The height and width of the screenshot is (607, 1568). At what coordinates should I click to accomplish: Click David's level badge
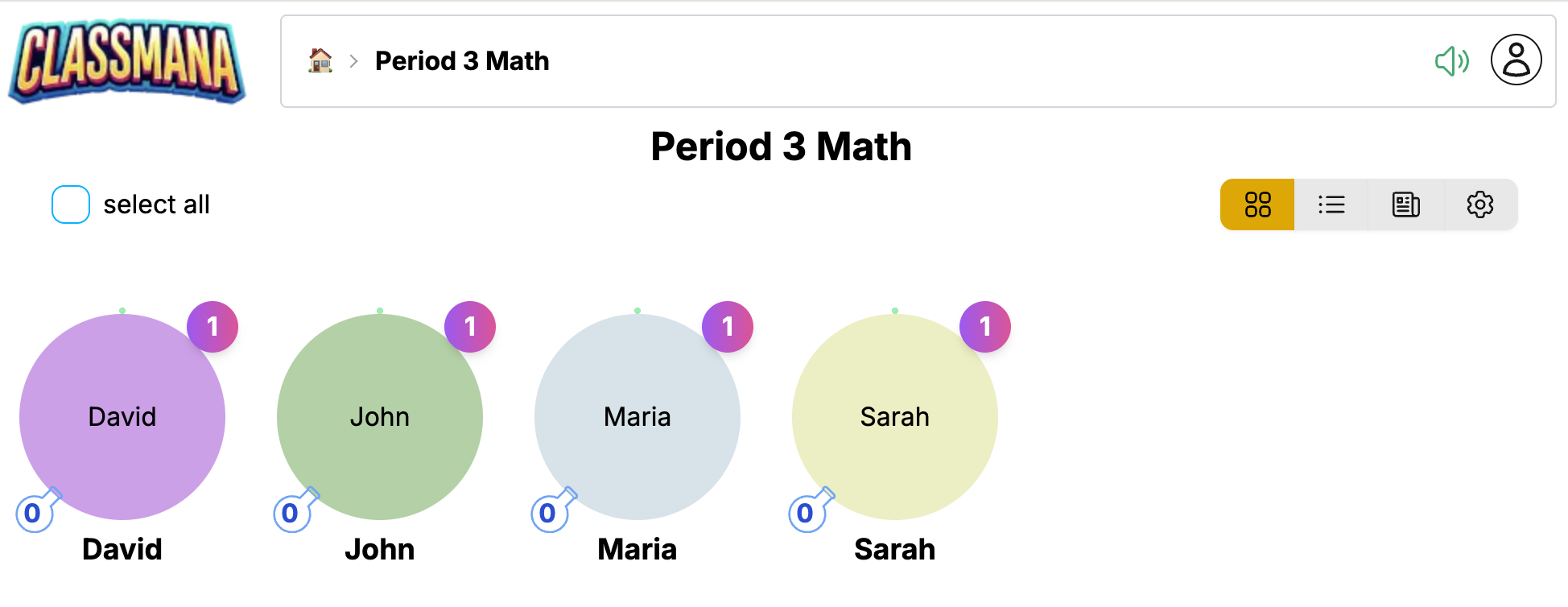coord(213,327)
